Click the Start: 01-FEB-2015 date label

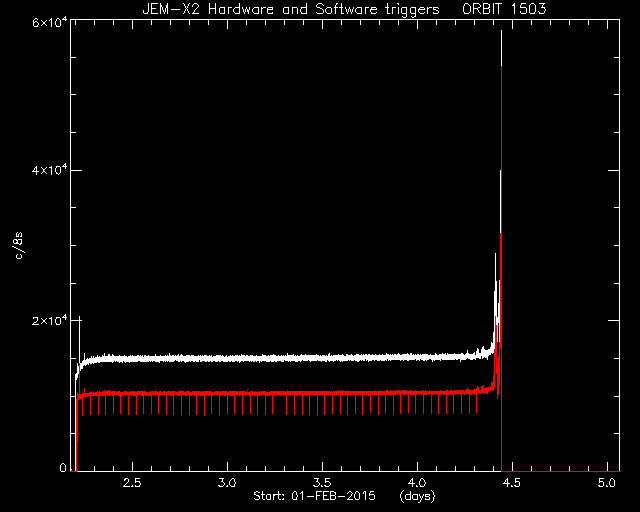pyautogui.click(x=314, y=496)
